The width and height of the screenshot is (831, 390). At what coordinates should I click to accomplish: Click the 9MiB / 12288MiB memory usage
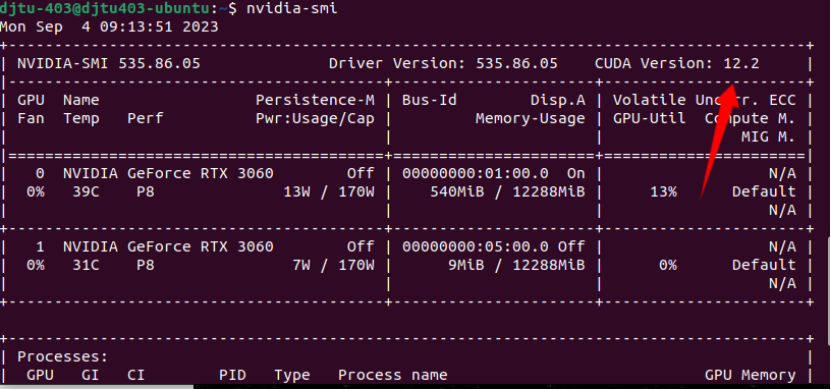tap(517, 265)
